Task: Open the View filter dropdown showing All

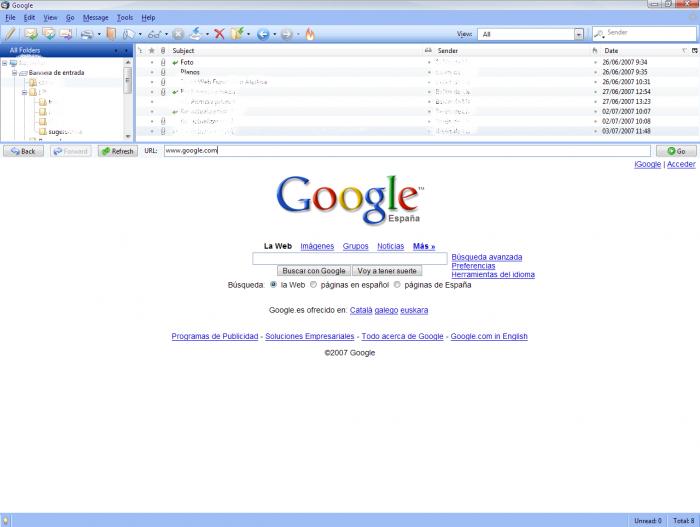Action: point(579,34)
